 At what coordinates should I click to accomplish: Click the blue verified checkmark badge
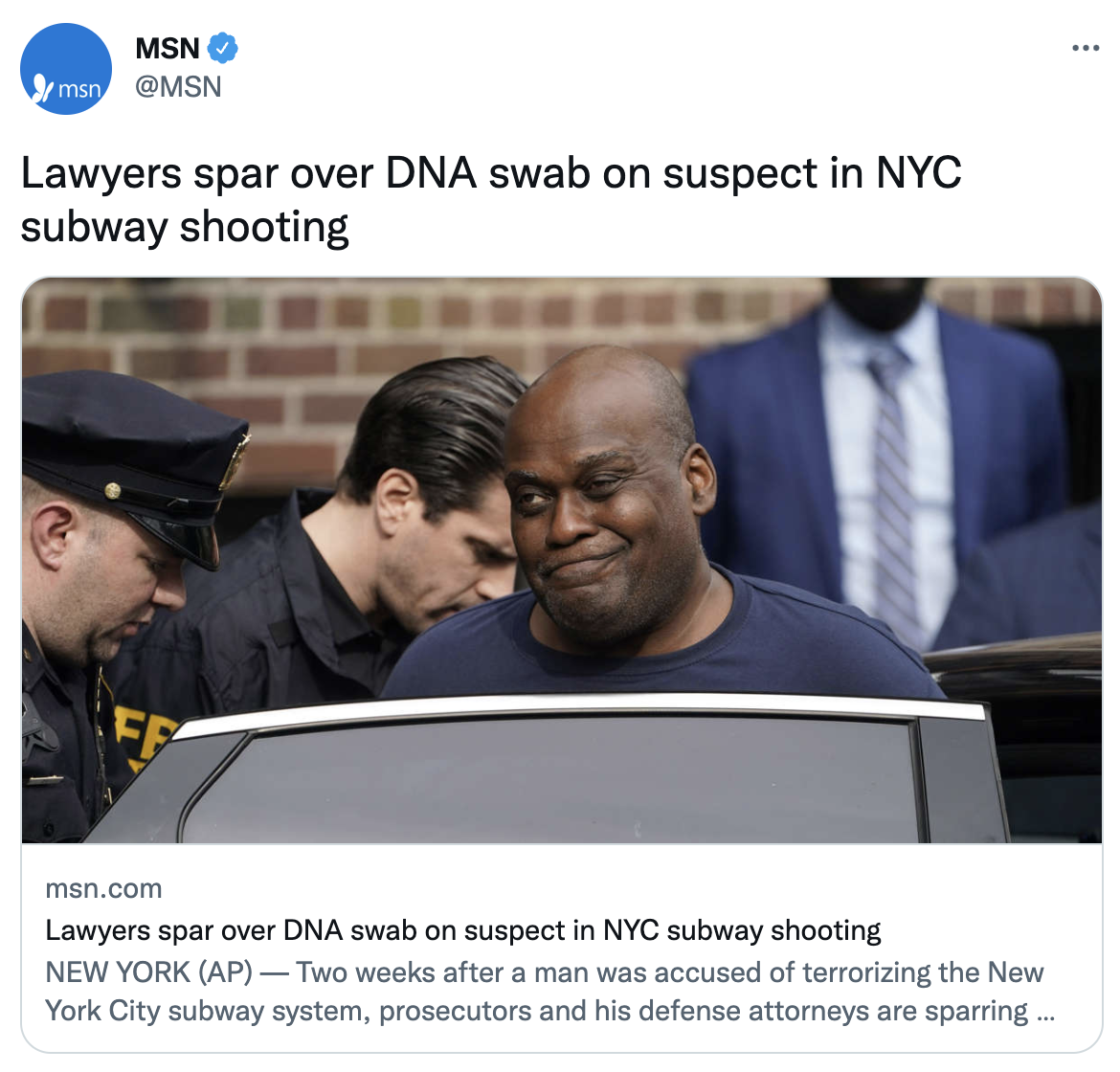point(222,49)
